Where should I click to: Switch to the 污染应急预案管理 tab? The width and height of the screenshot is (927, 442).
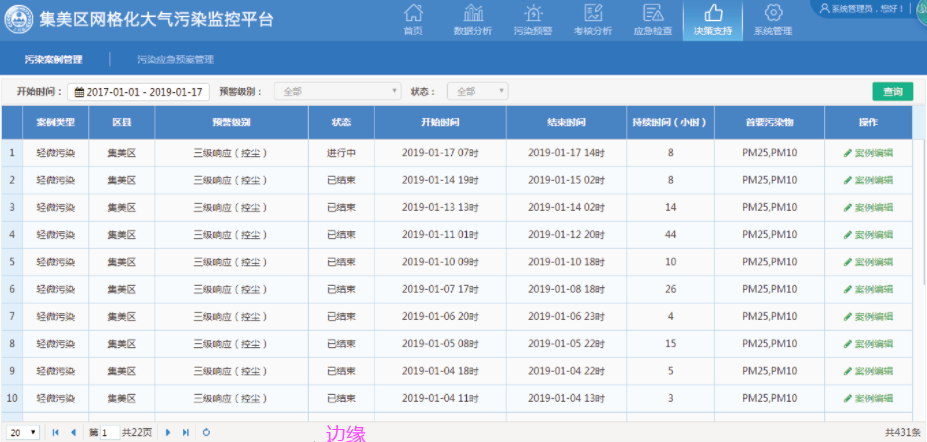[175, 59]
